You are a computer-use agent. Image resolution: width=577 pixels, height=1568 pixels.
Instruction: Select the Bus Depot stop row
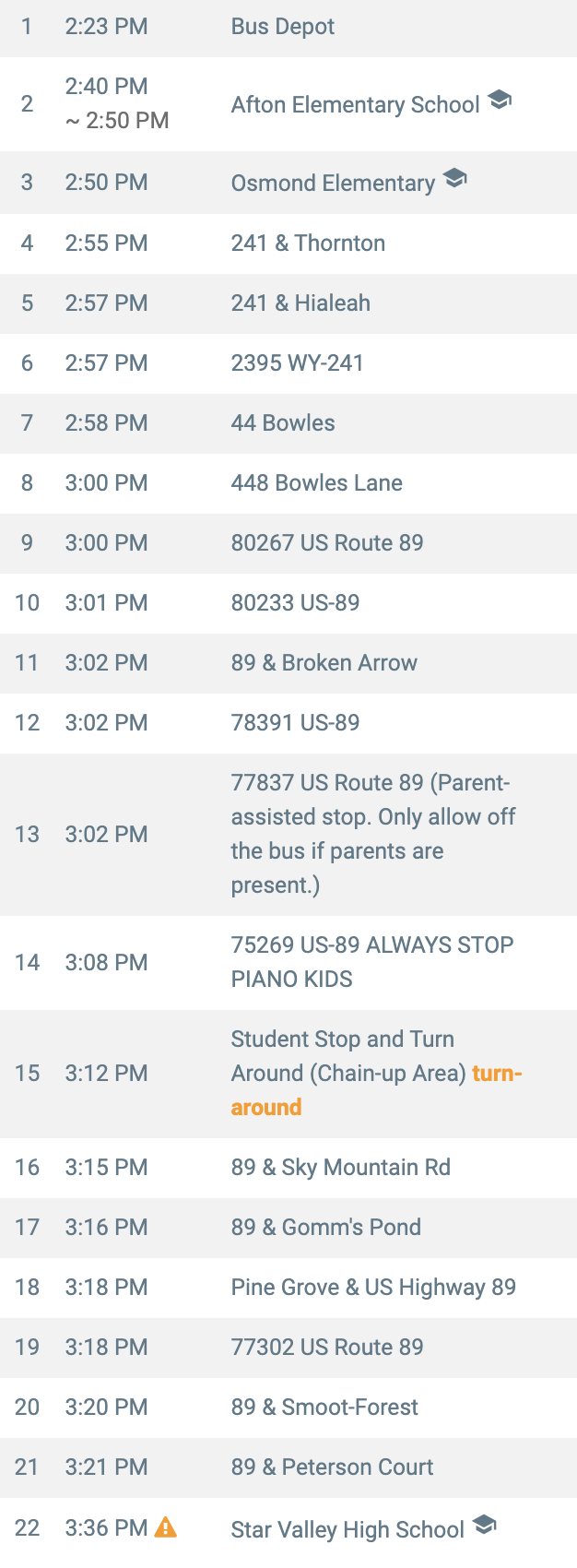click(x=282, y=27)
